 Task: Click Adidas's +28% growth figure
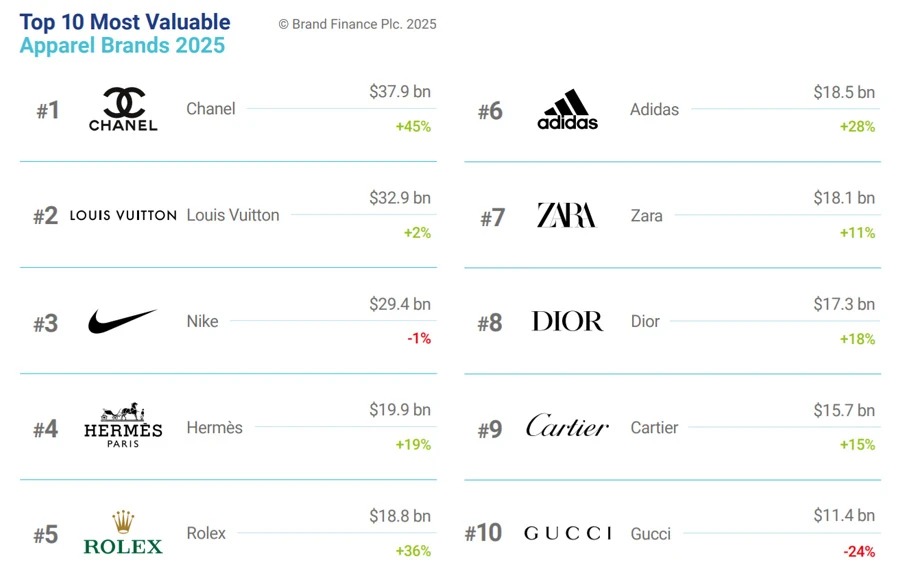point(857,127)
